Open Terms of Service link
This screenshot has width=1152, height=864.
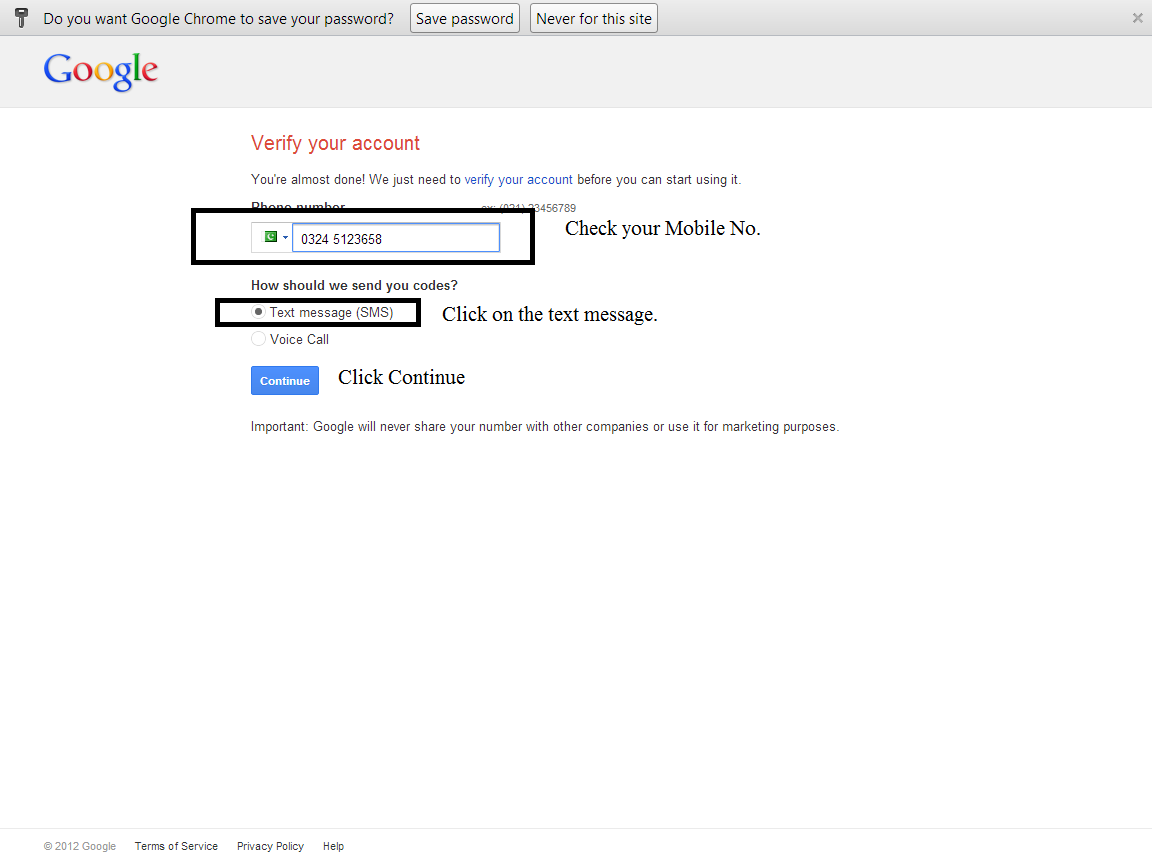tap(176, 846)
